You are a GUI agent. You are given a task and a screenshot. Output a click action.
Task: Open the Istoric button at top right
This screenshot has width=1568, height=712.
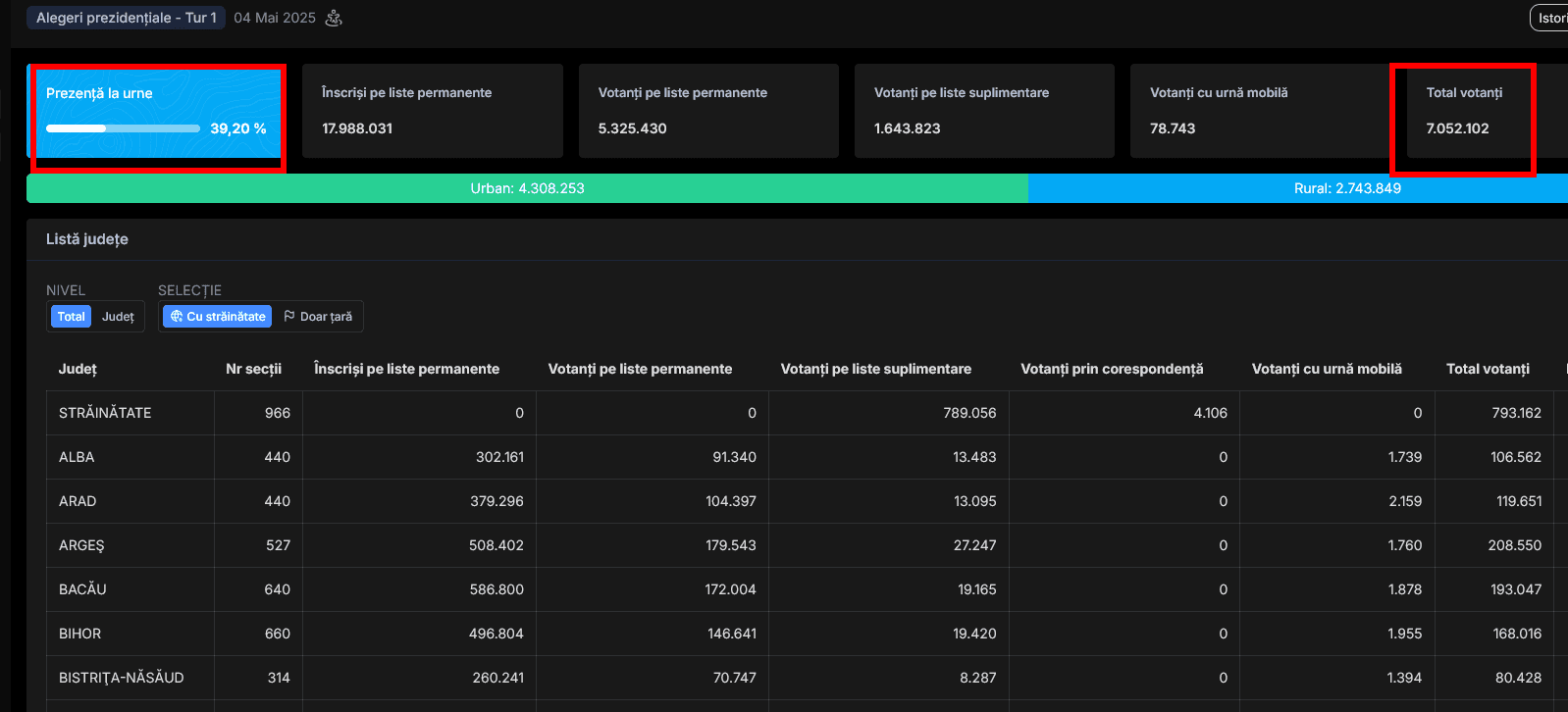pyautogui.click(x=1550, y=18)
